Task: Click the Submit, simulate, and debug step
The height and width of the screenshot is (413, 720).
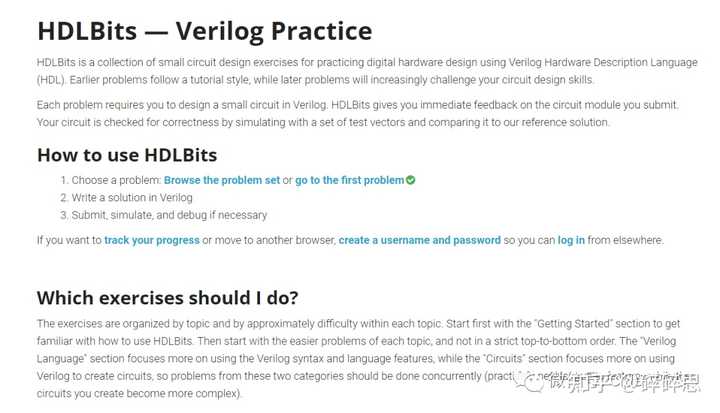Action: pos(169,215)
